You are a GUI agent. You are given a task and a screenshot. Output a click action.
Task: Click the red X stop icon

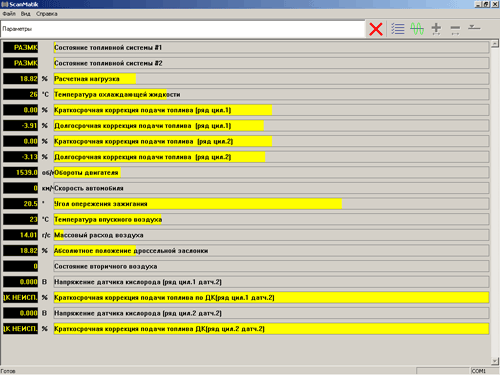[376, 29]
